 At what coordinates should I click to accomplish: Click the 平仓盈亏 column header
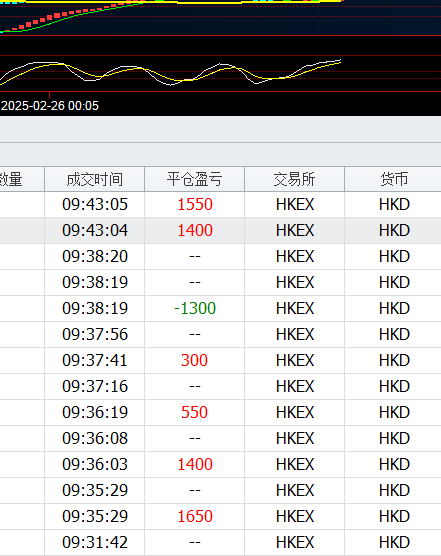click(195, 179)
